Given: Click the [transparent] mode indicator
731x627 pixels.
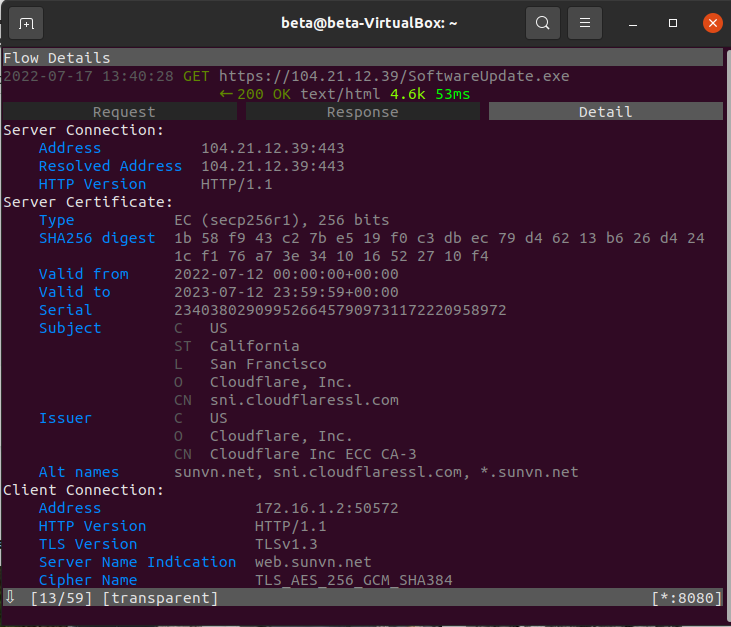Looking at the screenshot, I should pos(160,598).
